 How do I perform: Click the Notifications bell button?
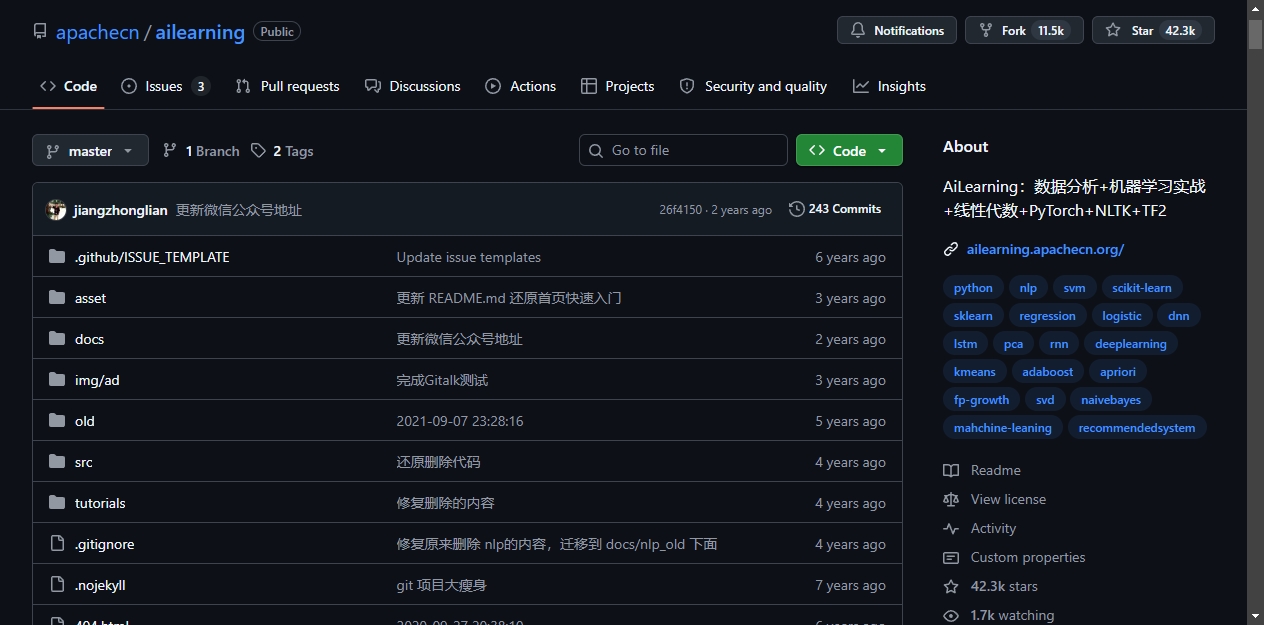(897, 31)
